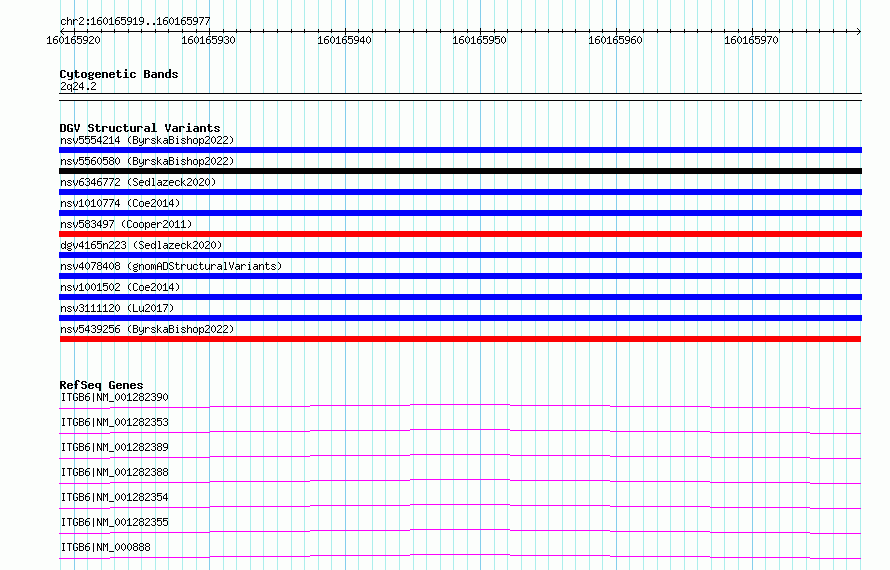Click the blue bar under nsv4078408

(x=460, y=276)
